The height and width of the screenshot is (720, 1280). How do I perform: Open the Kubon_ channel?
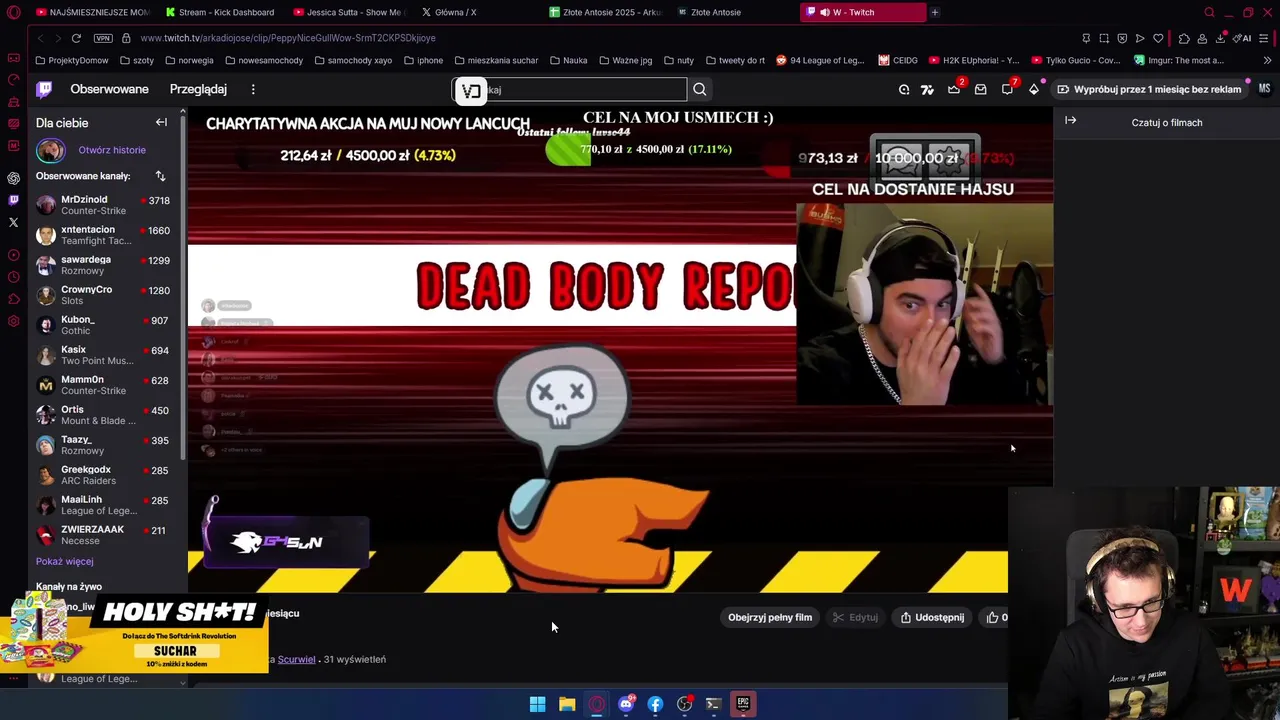[103, 325]
